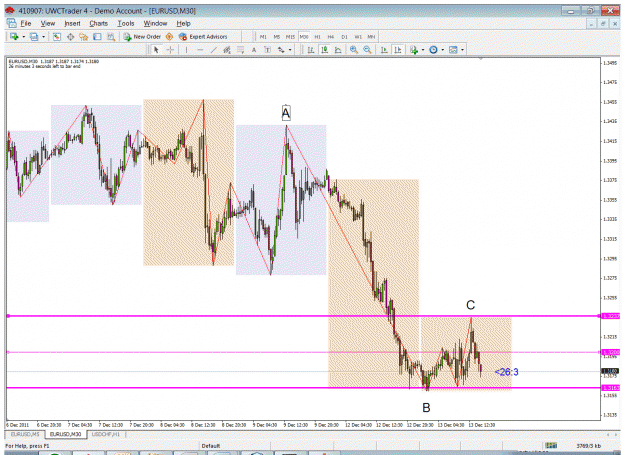The width and height of the screenshot is (625, 455).
Task: Switch chart to M15 timeframe
Action: (290, 37)
